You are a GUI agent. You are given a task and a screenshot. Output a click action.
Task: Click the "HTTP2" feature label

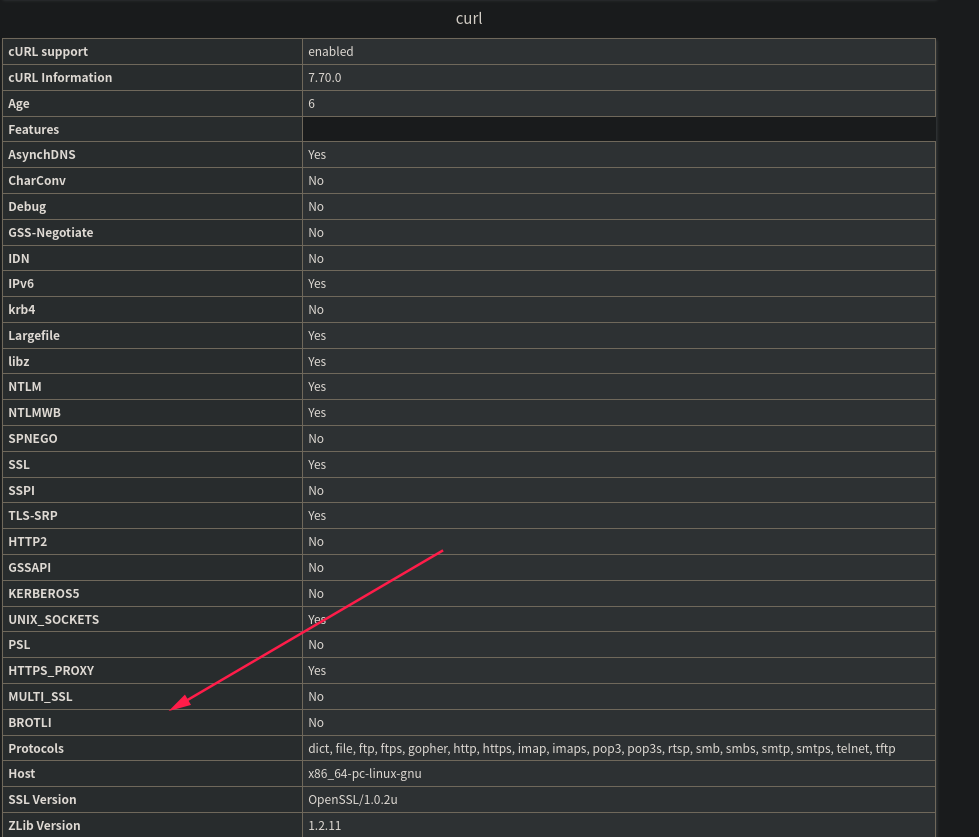(27, 542)
